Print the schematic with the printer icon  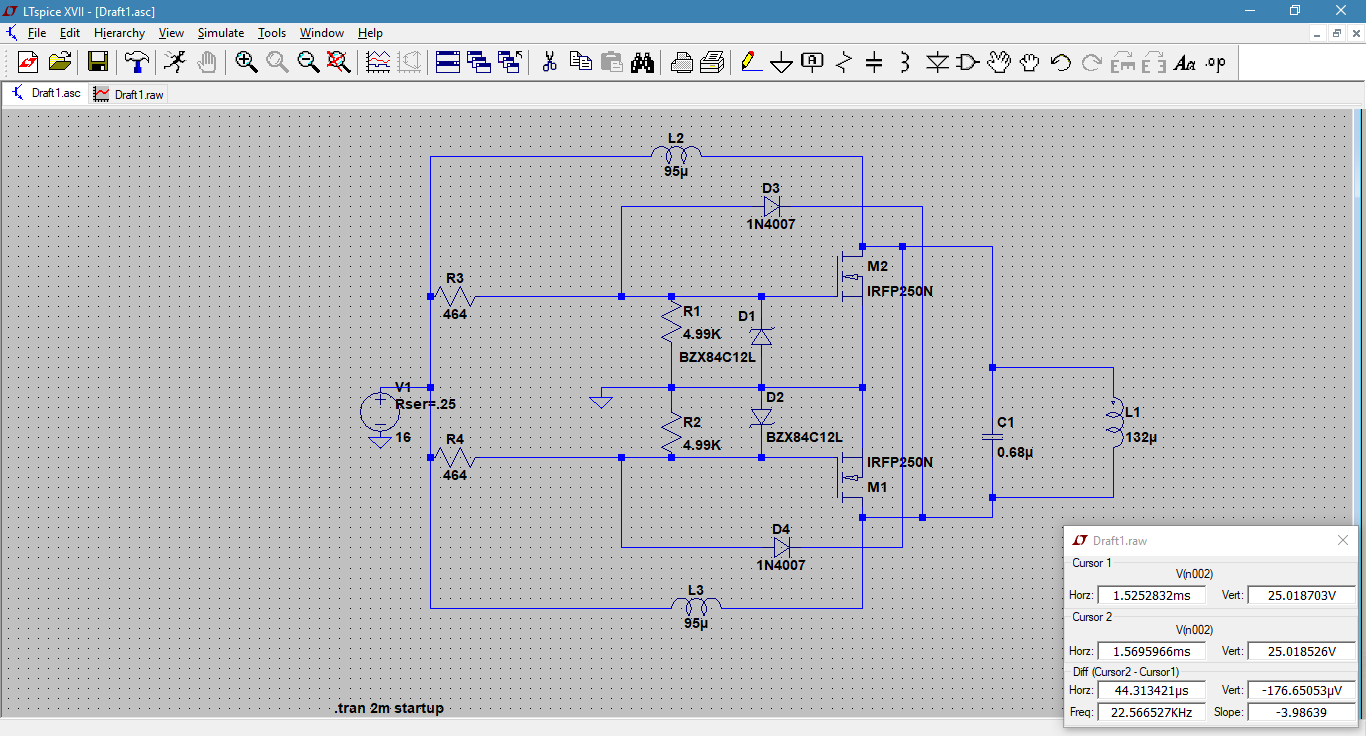pos(712,62)
